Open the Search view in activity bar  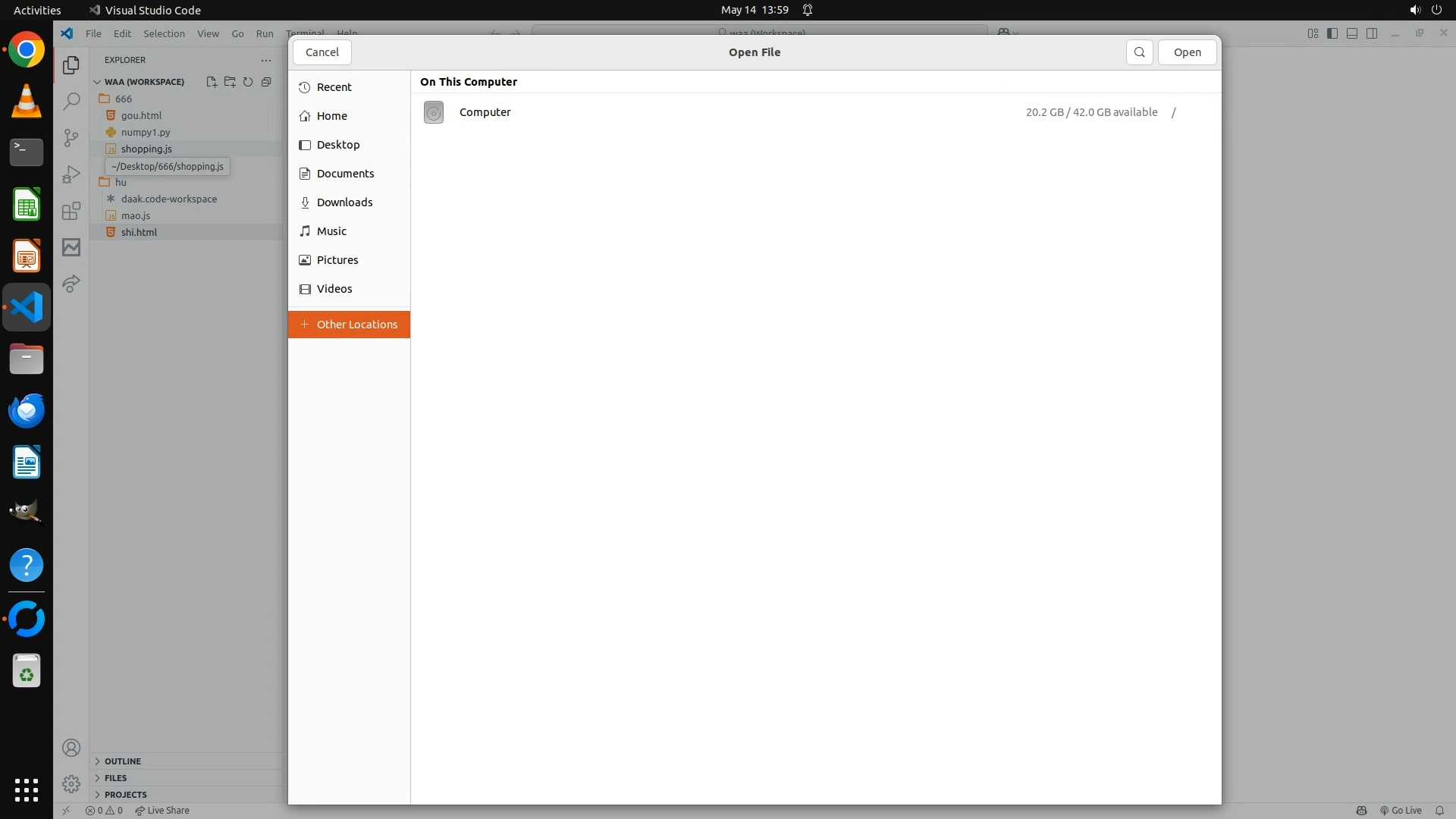pos(71,101)
